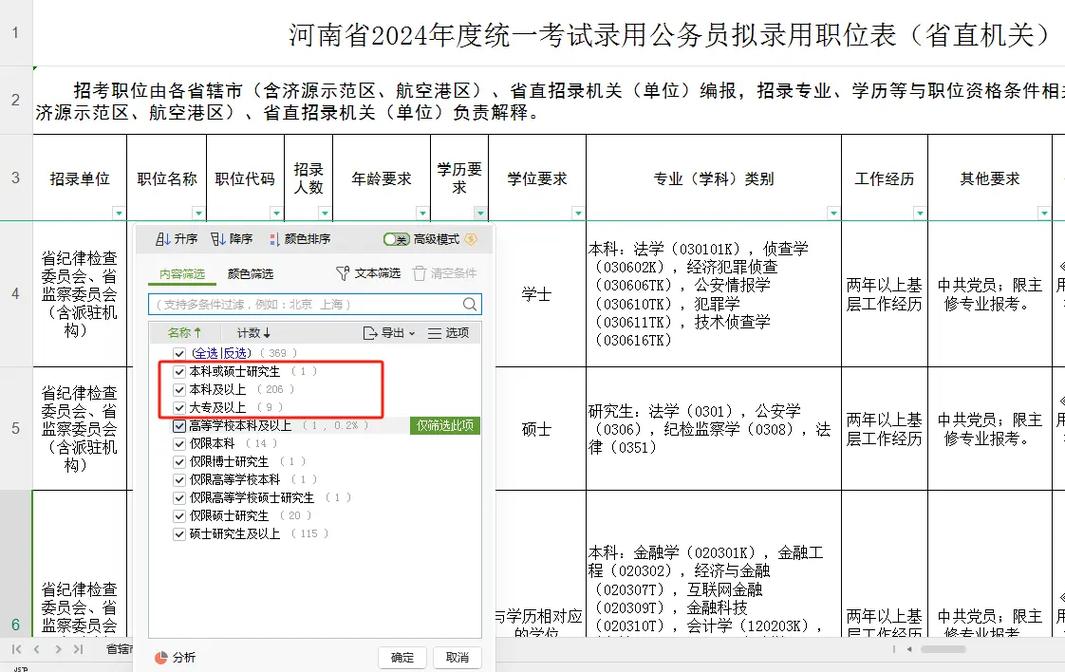Select row header 4

click(x=16, y=294)
